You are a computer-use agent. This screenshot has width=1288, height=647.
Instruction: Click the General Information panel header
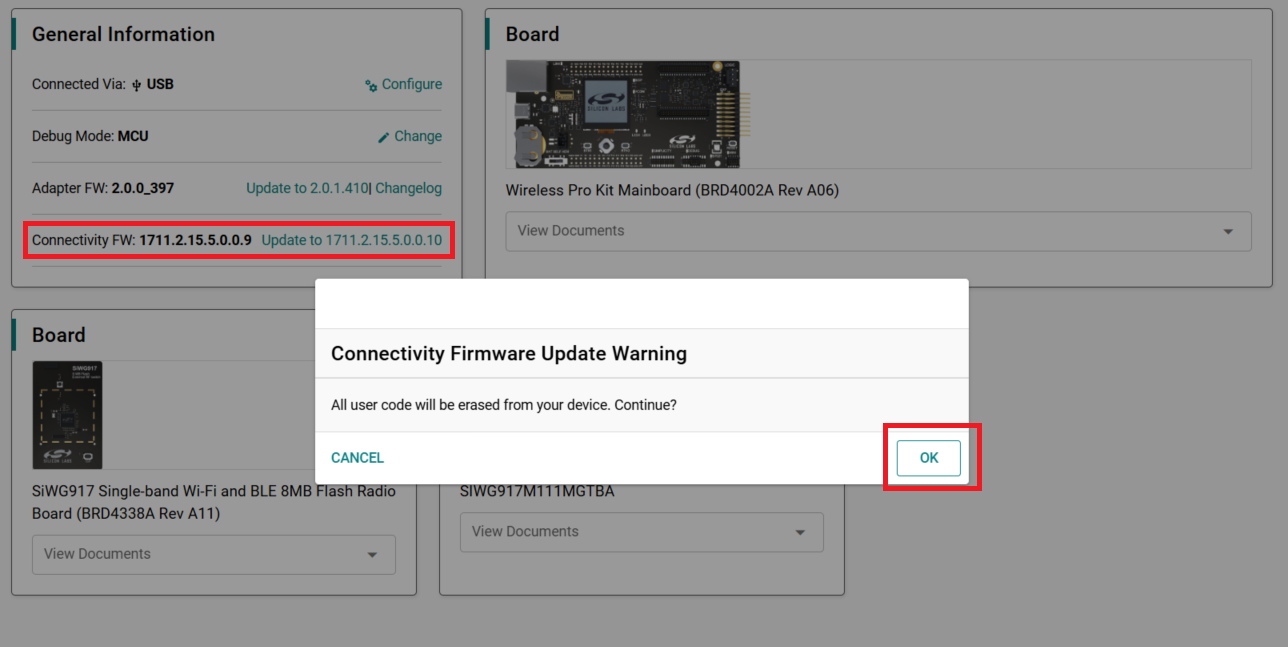coord(123,33)
